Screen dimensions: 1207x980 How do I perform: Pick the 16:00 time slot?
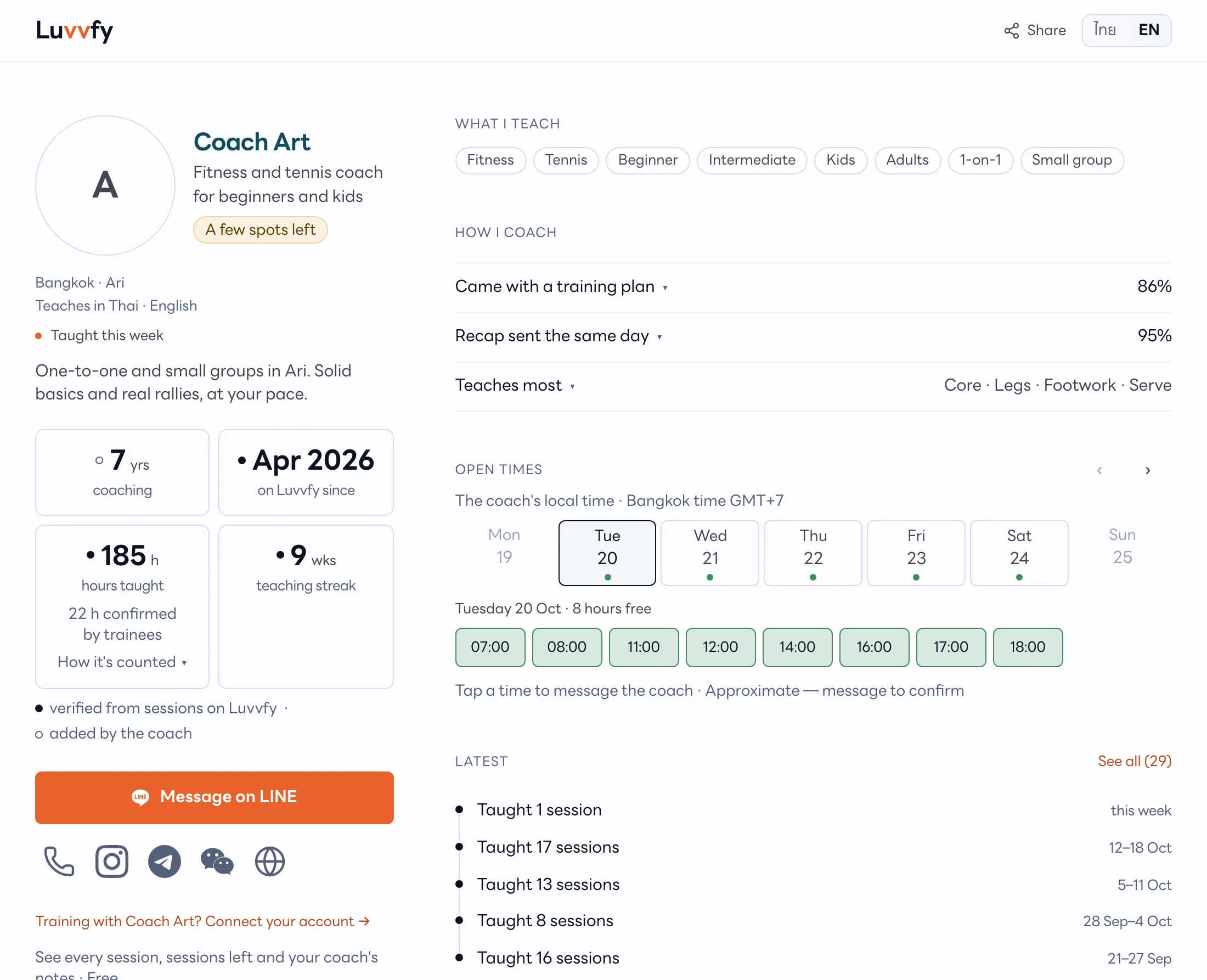(x=874, y=647)
